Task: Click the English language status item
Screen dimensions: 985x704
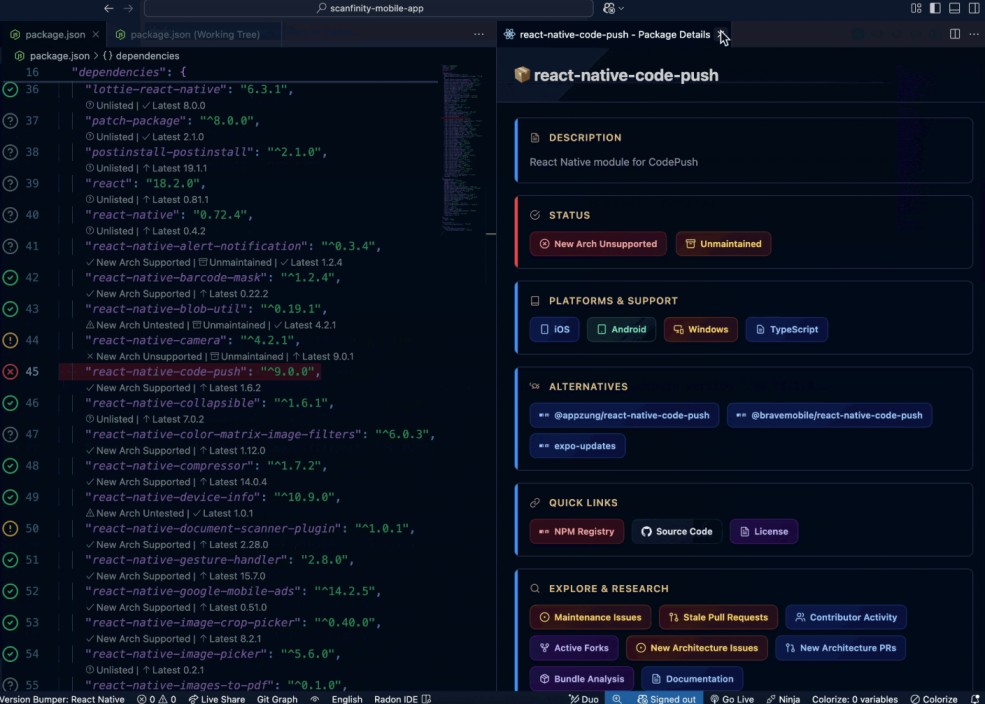Action: pyautogui.click(x=347, y=699)
